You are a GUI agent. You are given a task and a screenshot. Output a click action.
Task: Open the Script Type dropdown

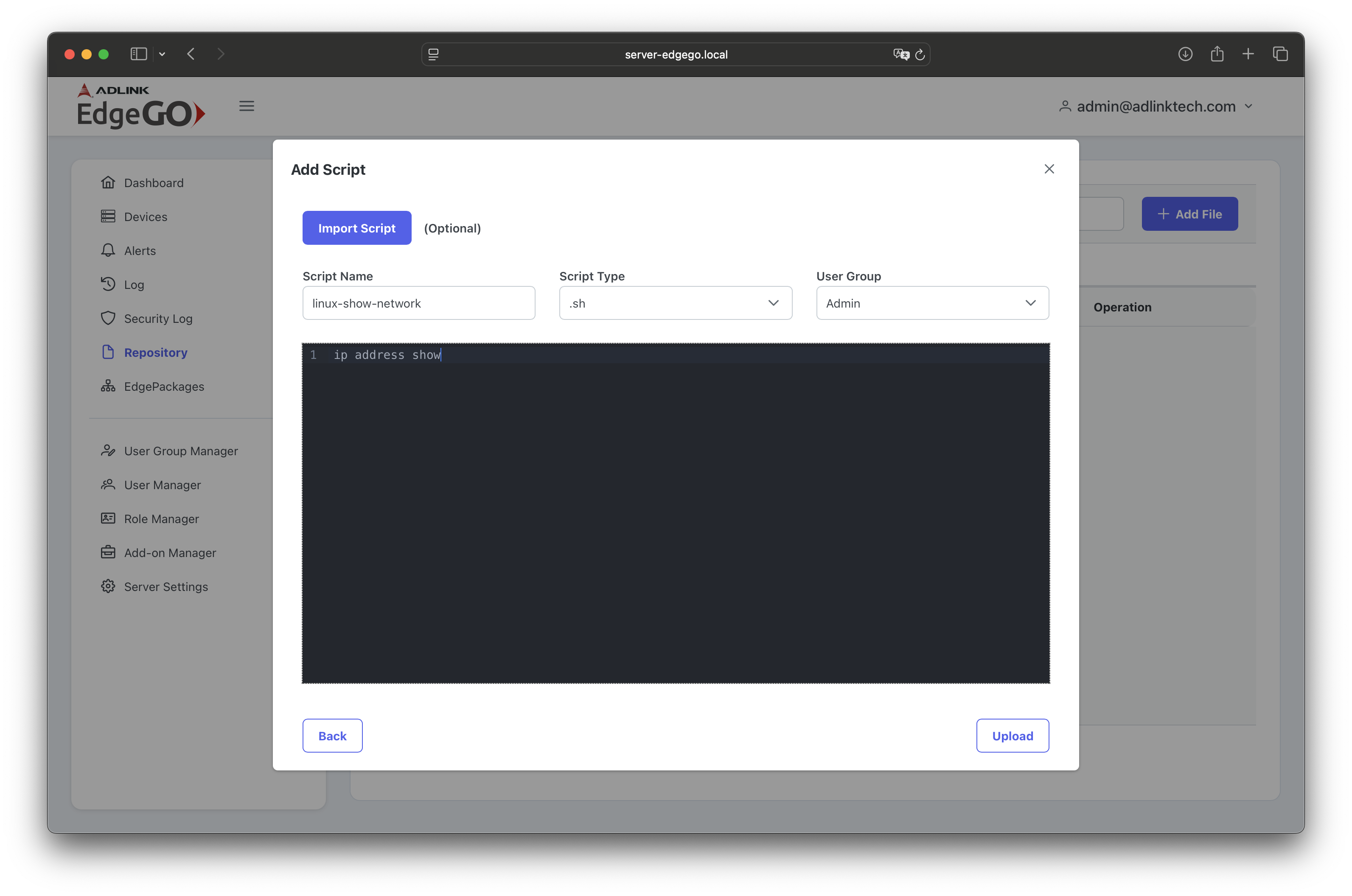pyautogui.click(x=675, y=303)
